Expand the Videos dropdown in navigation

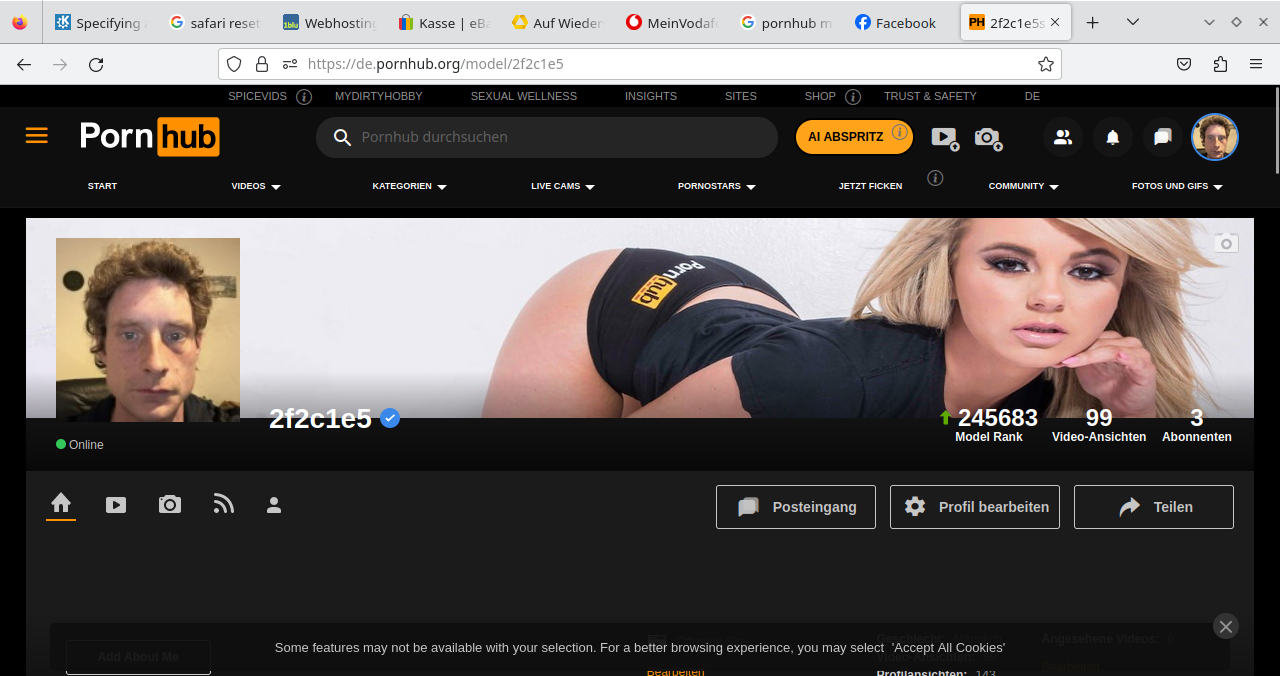tap(256, 186)
